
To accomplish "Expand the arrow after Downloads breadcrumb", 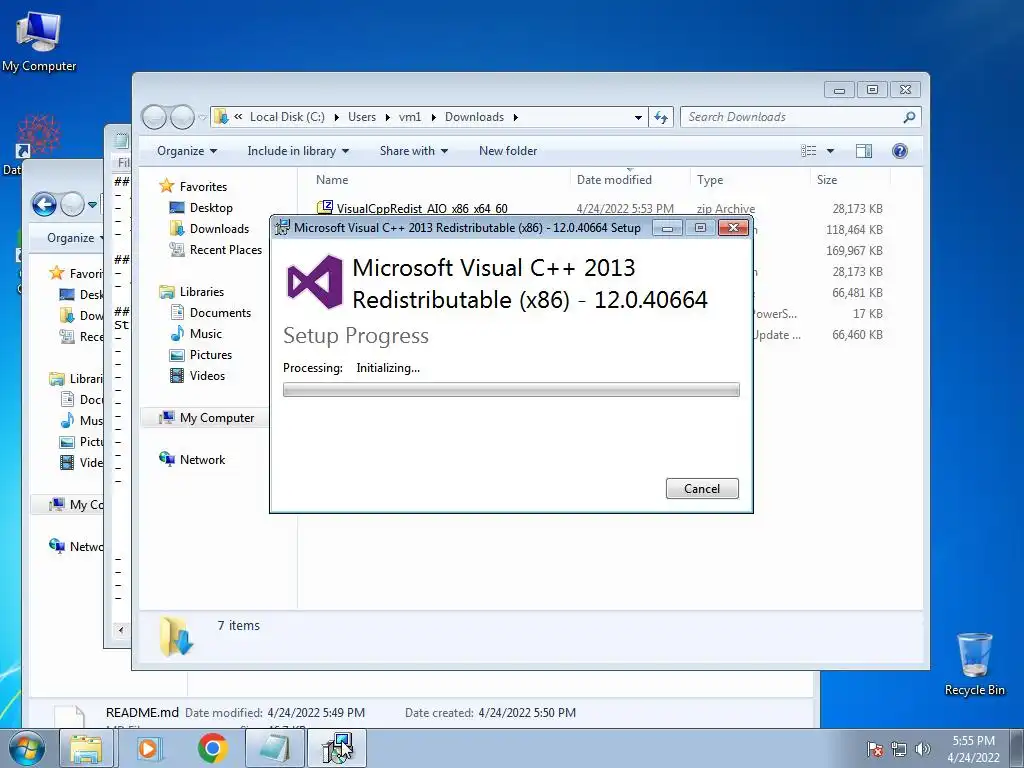I will [515, 118].
